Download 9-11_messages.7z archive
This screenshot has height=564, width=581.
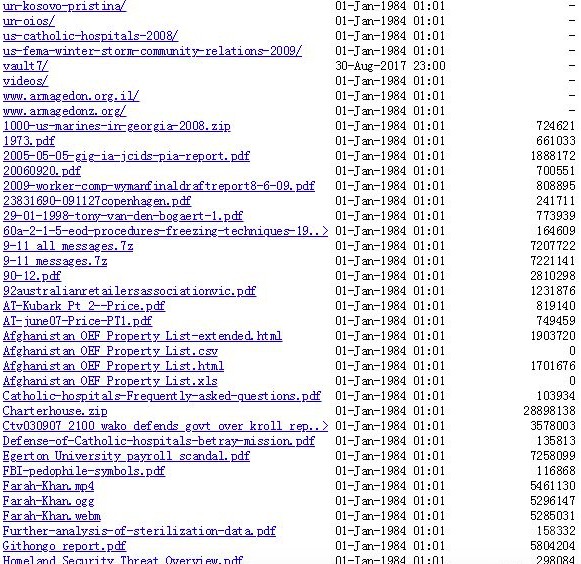(55, 261)
